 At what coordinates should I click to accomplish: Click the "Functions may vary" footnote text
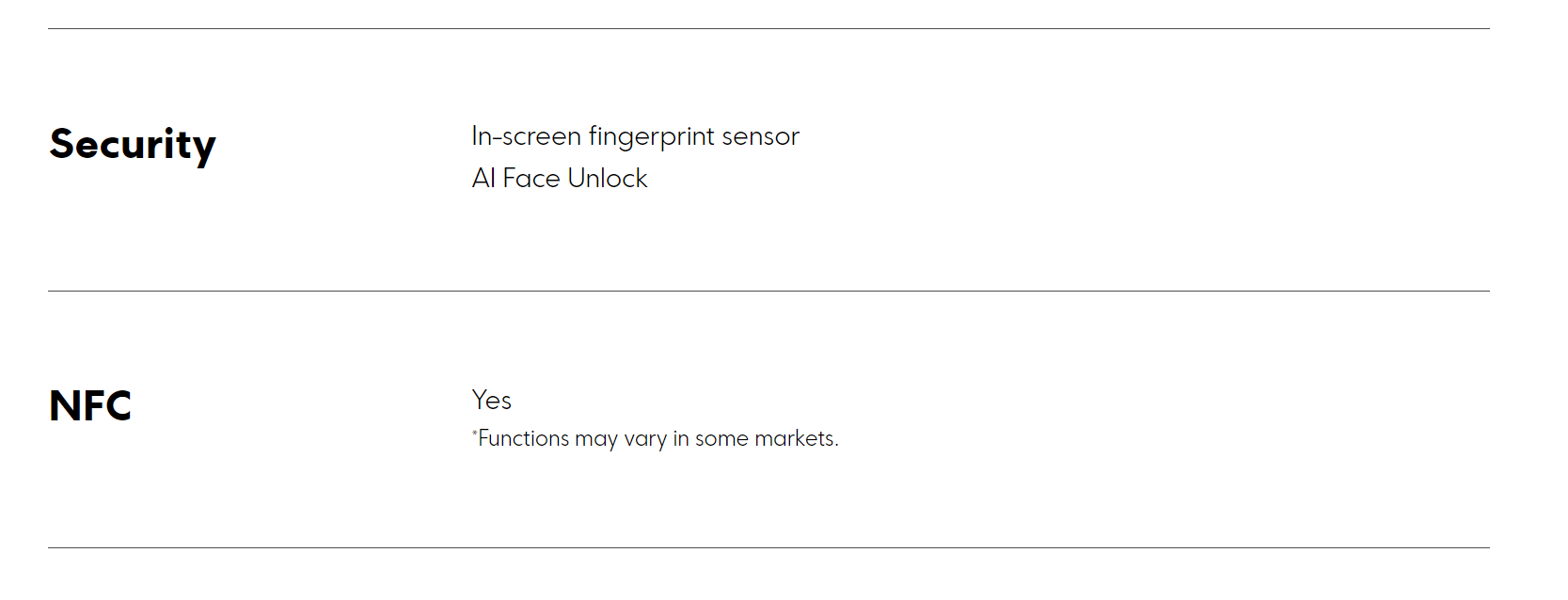pyautogui.click(x=656, y=439)
